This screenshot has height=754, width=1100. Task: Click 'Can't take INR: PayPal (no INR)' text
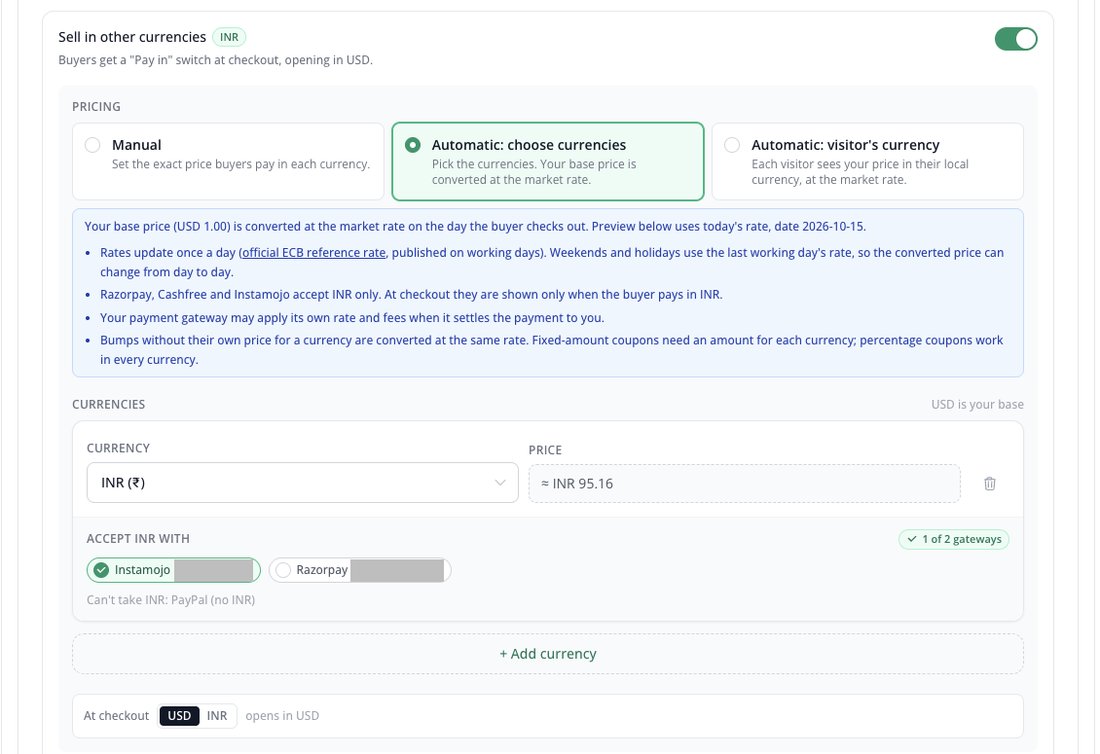click(x=170, y=600)
